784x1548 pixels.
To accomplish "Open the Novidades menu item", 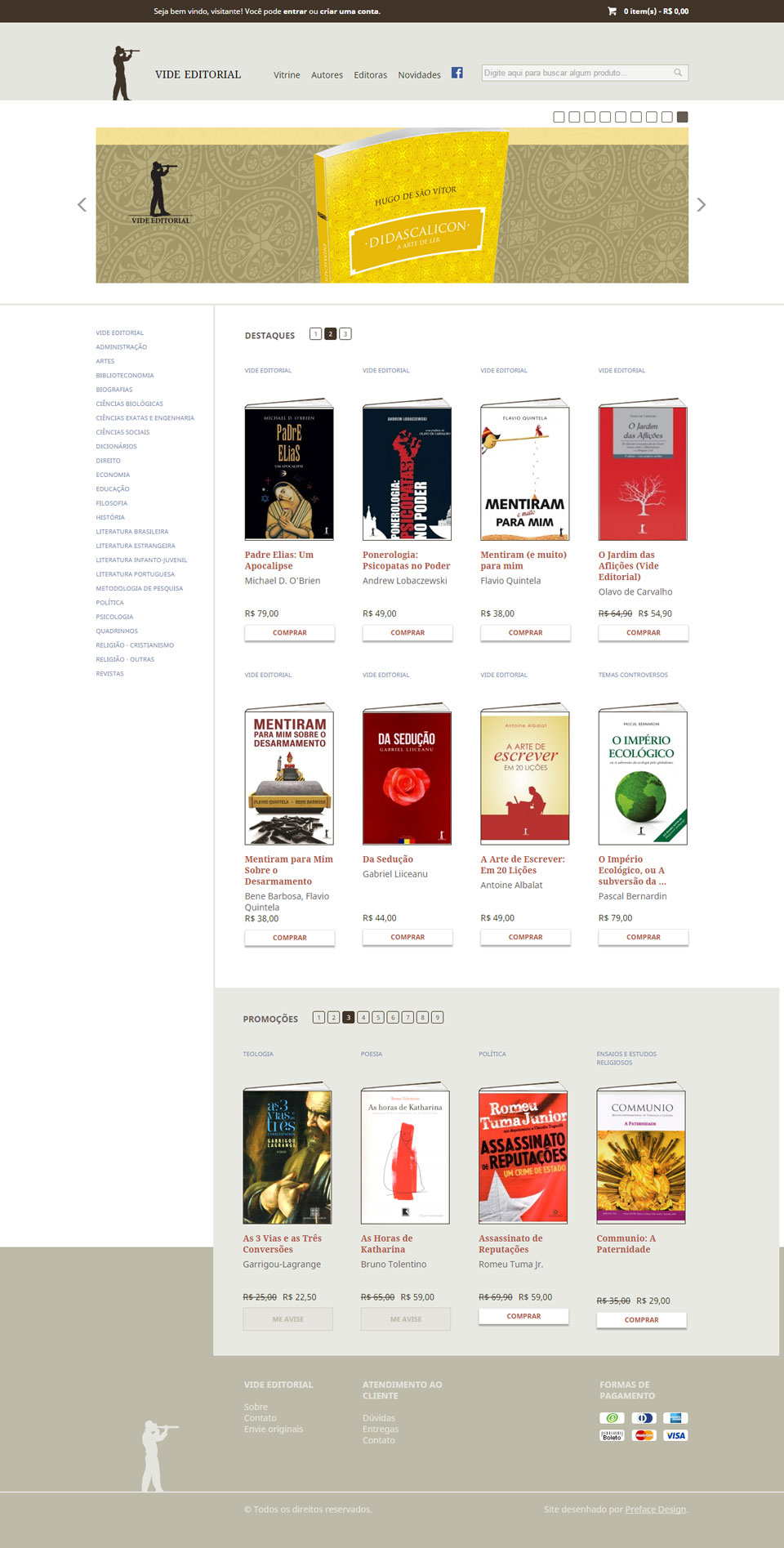I will [x=419, y=75].
